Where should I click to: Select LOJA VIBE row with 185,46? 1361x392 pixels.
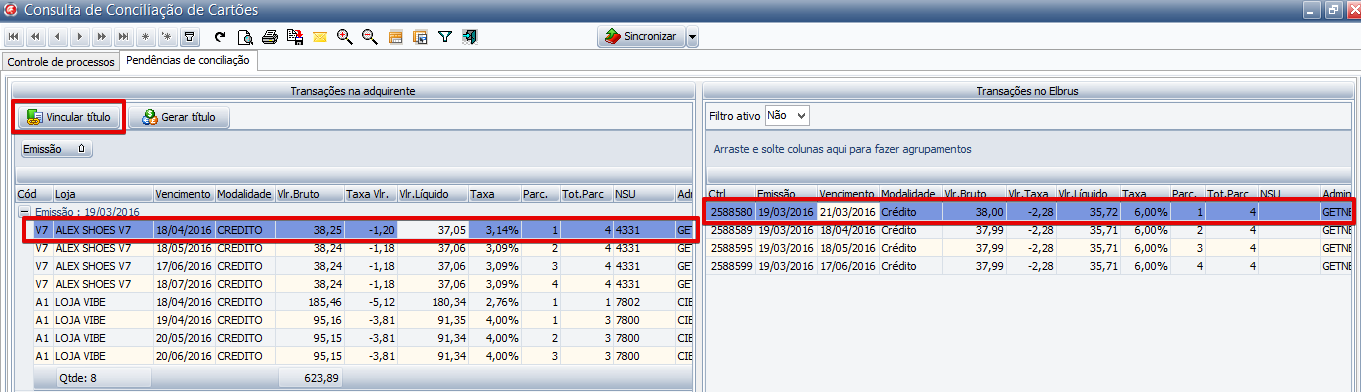click(362, 301)
